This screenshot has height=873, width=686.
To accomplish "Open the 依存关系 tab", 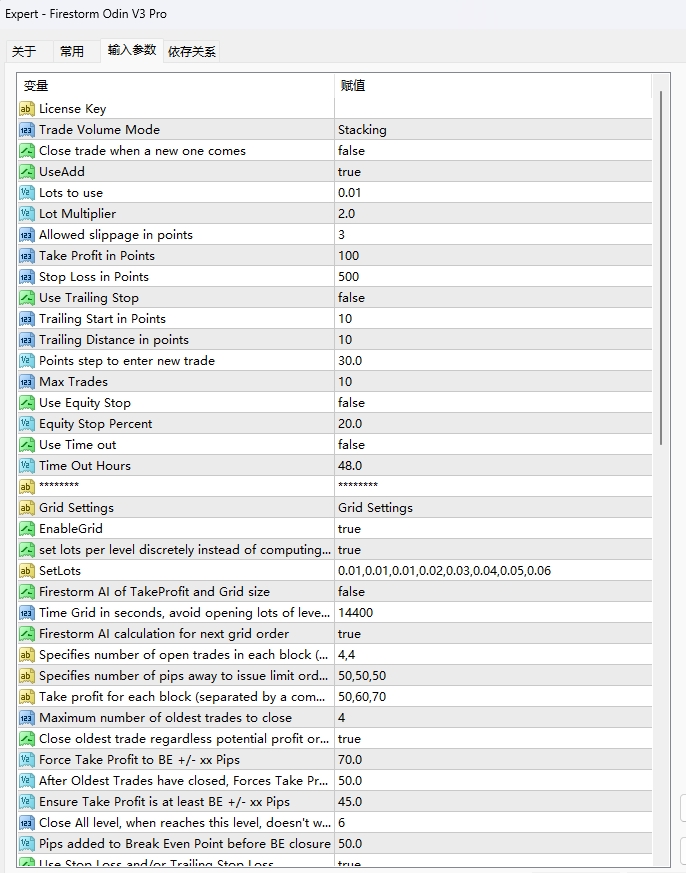I will click(x=192, y=51).
